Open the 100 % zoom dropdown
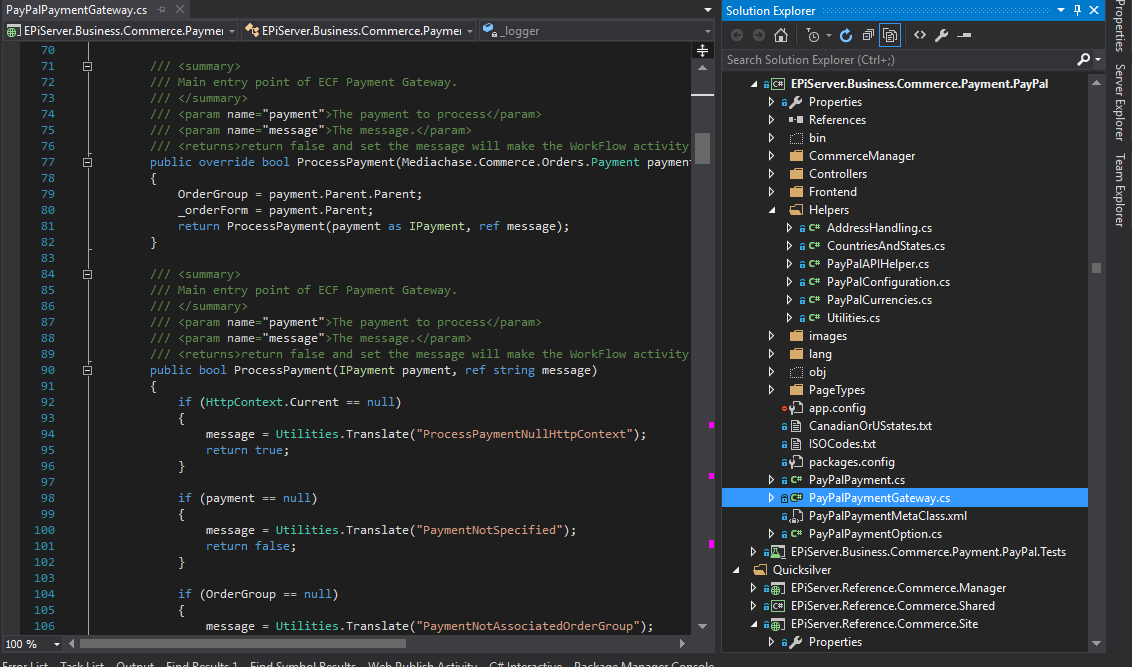 (x=56, y=644)
